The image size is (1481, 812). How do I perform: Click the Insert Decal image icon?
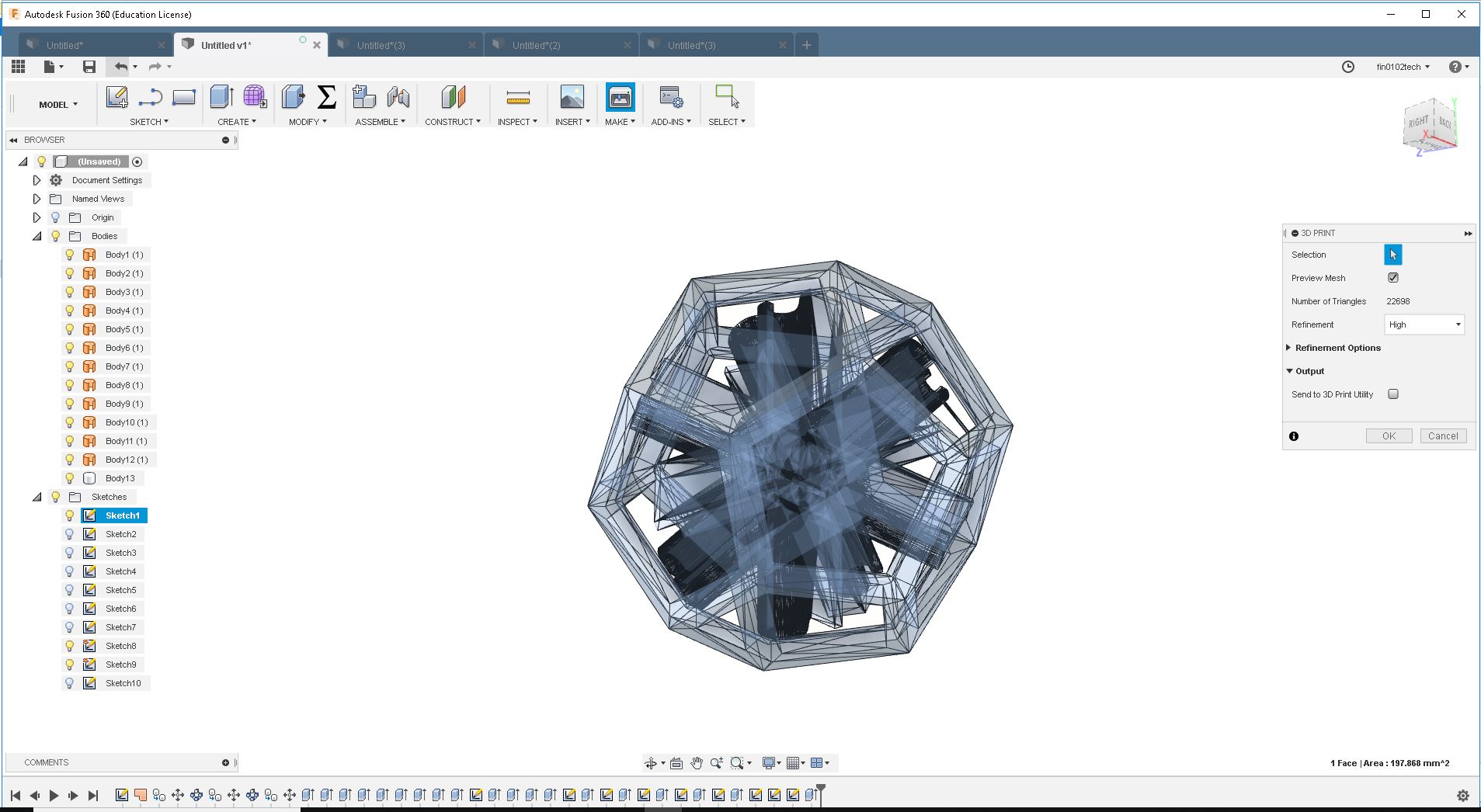(x=572, y=97)
